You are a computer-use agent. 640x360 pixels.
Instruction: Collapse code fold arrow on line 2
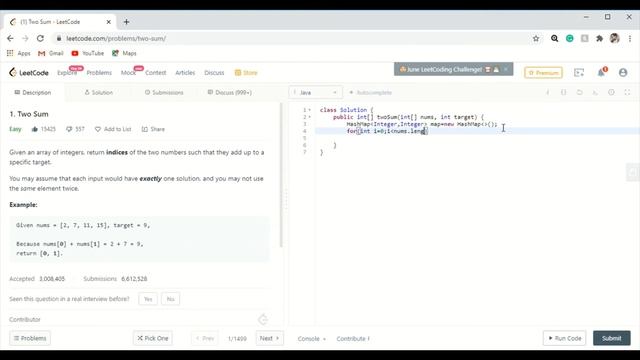click(309, 117)
